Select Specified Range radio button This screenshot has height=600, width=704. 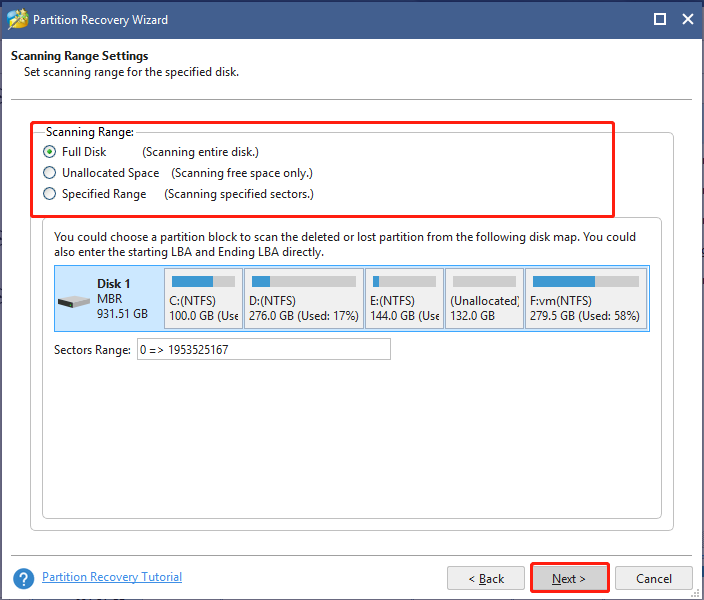pyautogui.click(x=49, y=194)
